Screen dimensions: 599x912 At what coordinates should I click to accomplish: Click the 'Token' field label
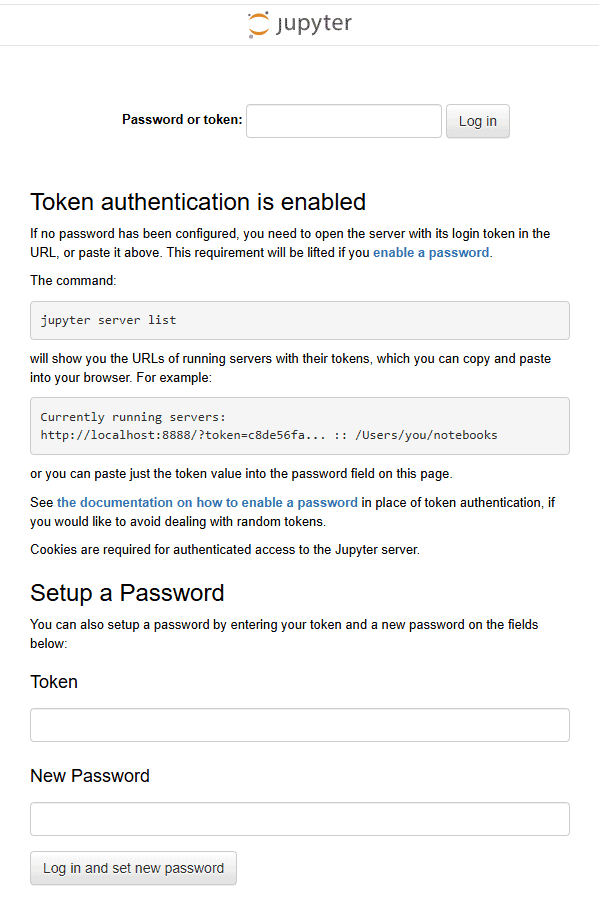(54, 682)
